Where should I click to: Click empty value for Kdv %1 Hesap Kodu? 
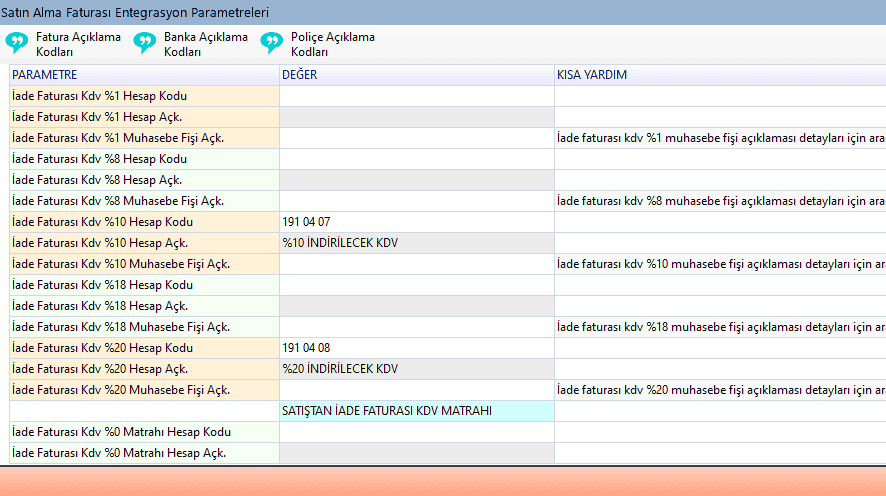[x=416, y=96]
